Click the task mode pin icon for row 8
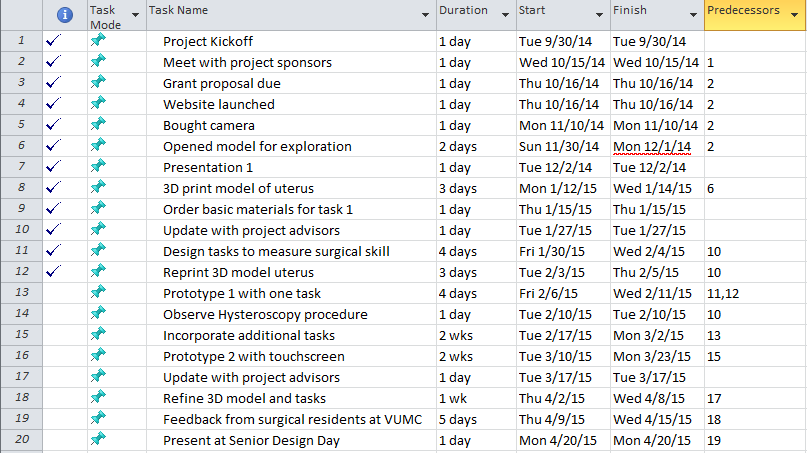The image size is (807, 453). [97, 188]
